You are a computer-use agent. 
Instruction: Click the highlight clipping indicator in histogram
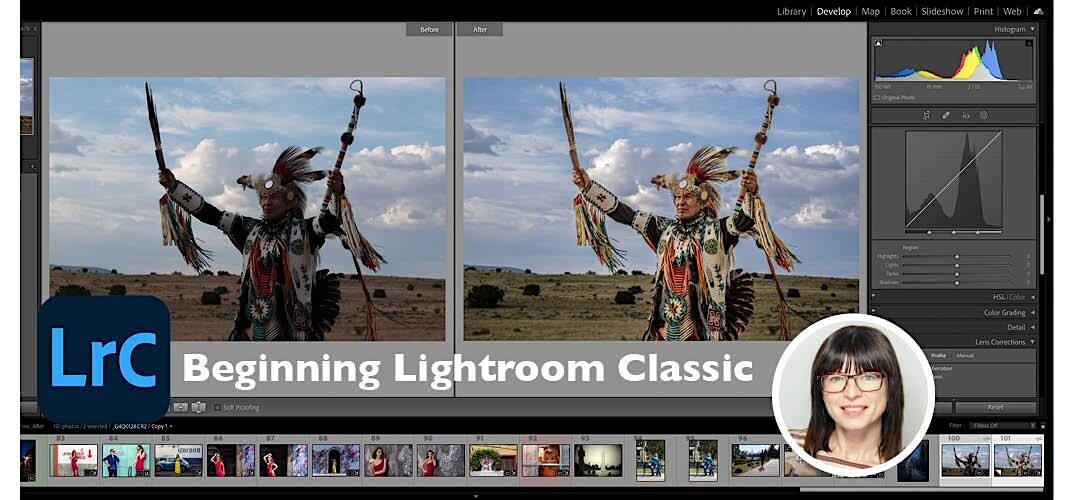click(1028, 44)
